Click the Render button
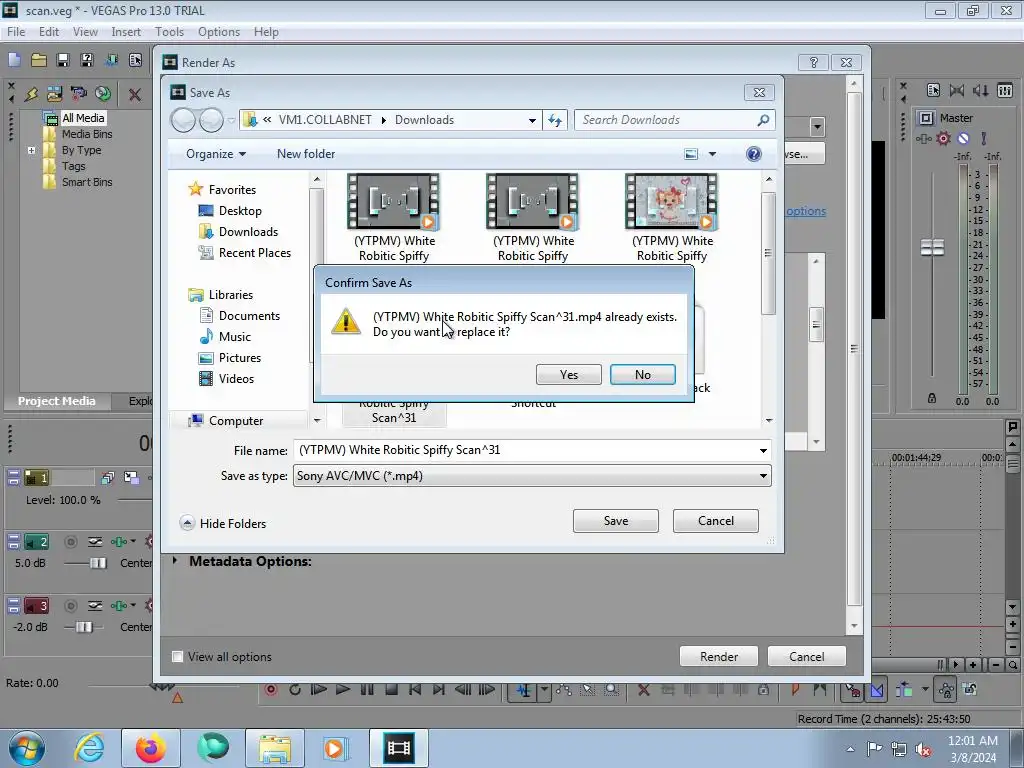The width and height of the screenshot is (1024, 768). coord(718,656)
